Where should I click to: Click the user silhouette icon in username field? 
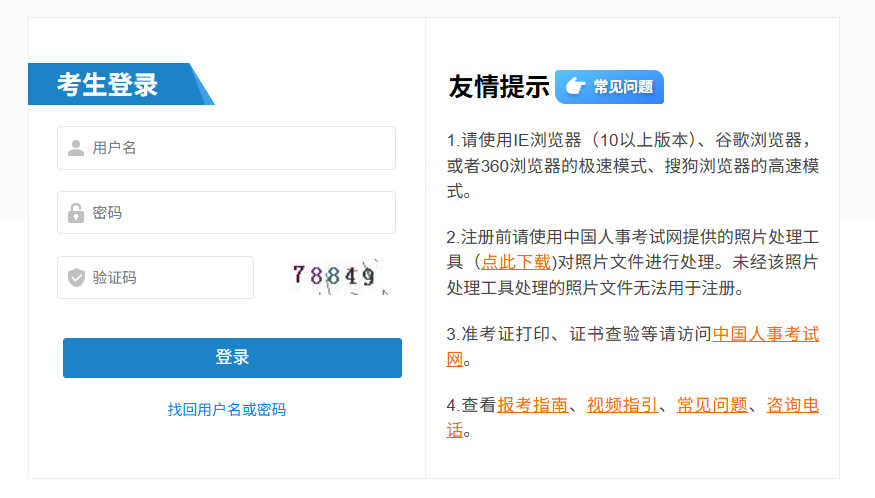click(76, 148)
